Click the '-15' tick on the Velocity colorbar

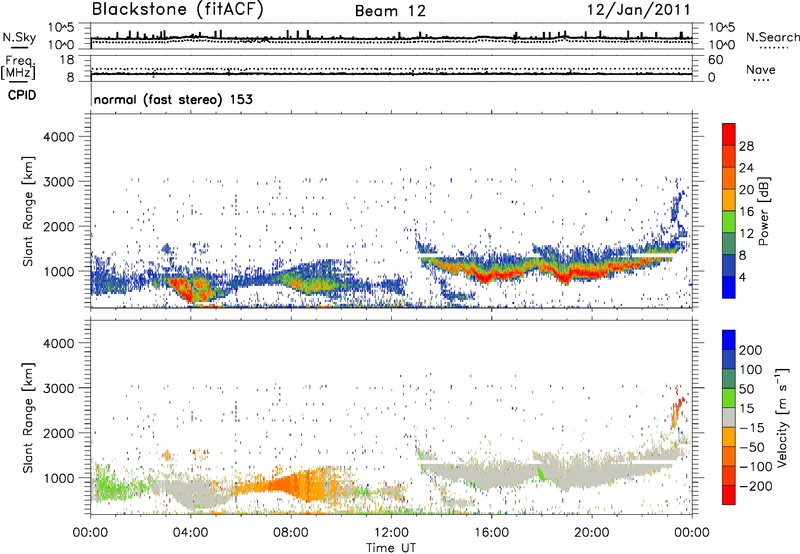[x=752, y=427]
